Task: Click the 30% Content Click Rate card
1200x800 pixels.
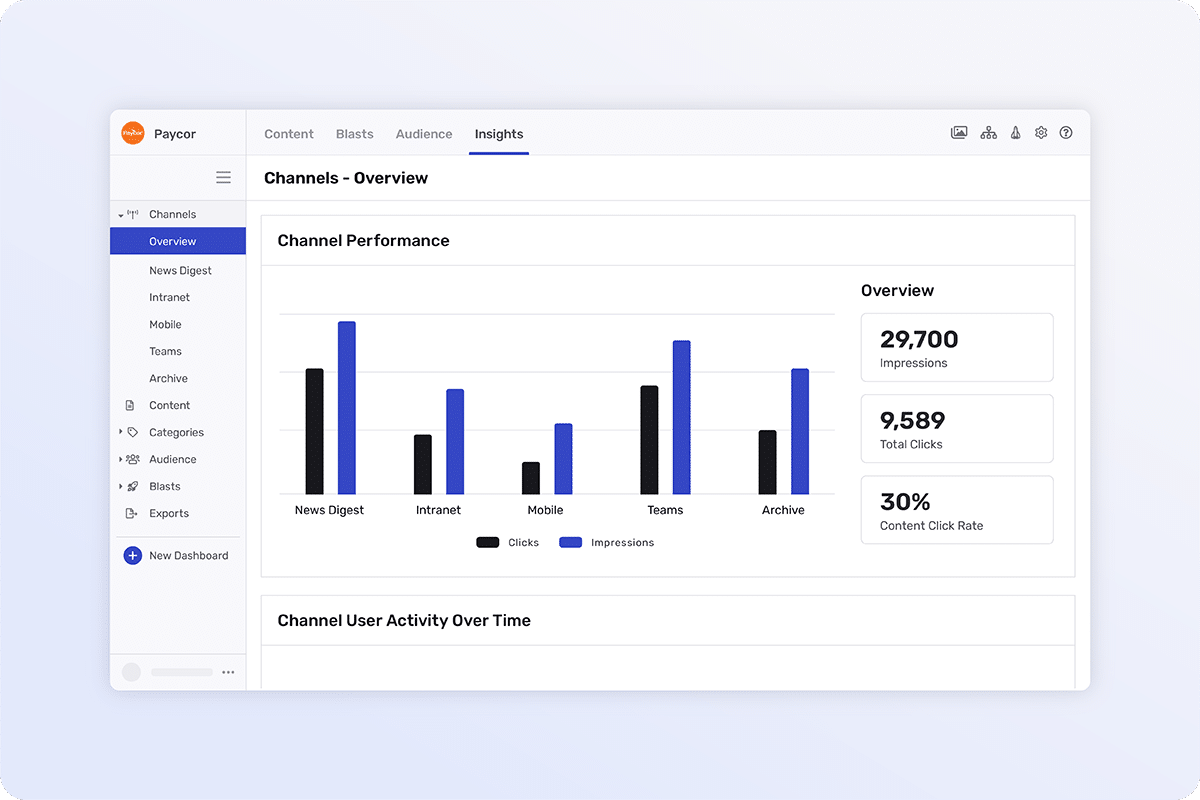Action: click(x=957, y=510)
